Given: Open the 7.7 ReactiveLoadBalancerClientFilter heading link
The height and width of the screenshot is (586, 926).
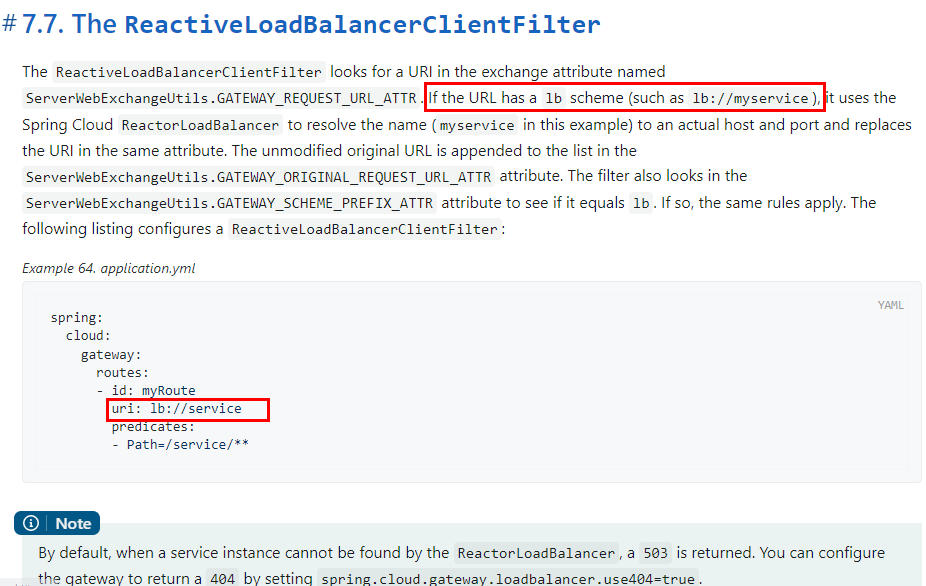Looking at the screenshot, I should [311, 24].
